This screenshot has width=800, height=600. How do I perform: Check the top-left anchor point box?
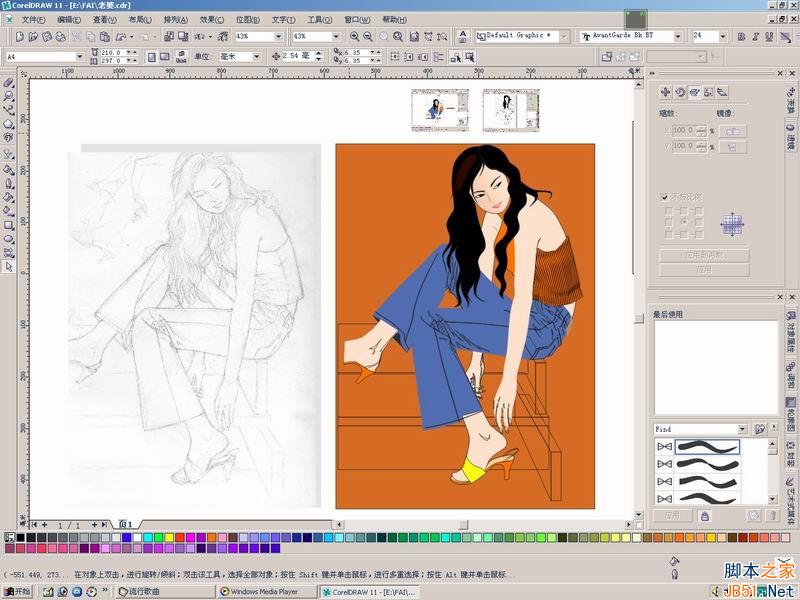[x=668, y=210]
